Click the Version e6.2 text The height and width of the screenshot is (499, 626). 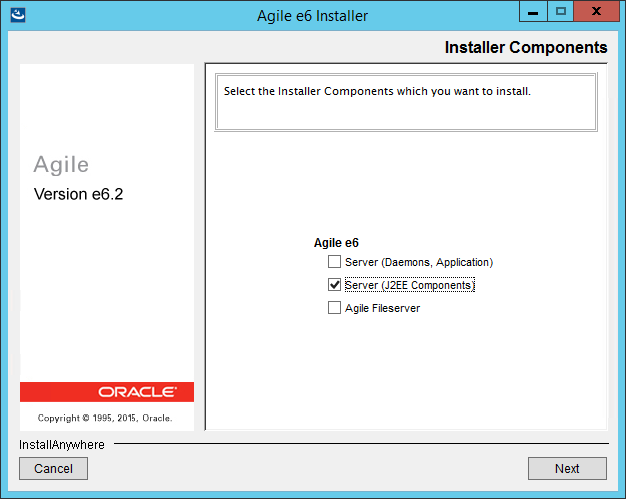tap(79, 194)
